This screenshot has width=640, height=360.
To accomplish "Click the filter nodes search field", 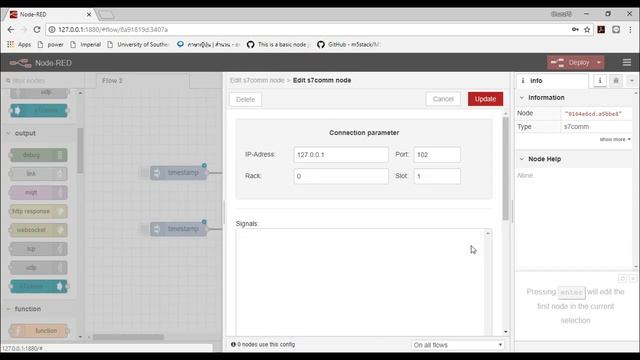I will pos(43,80).
